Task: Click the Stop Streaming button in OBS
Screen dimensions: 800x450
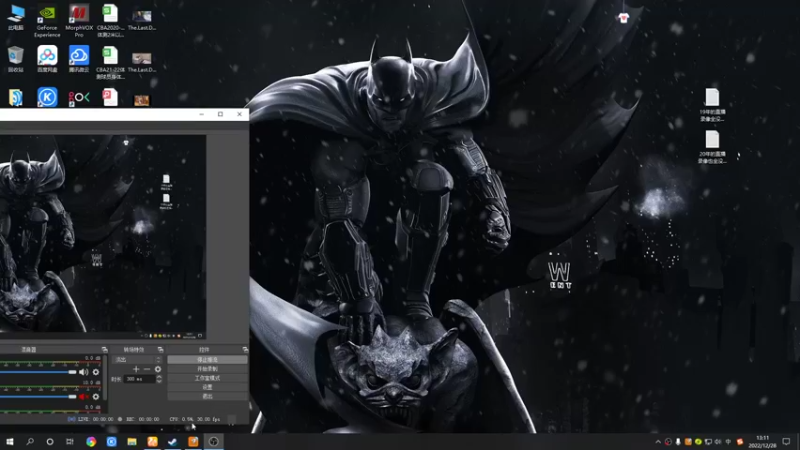Action: pos(207,360)
